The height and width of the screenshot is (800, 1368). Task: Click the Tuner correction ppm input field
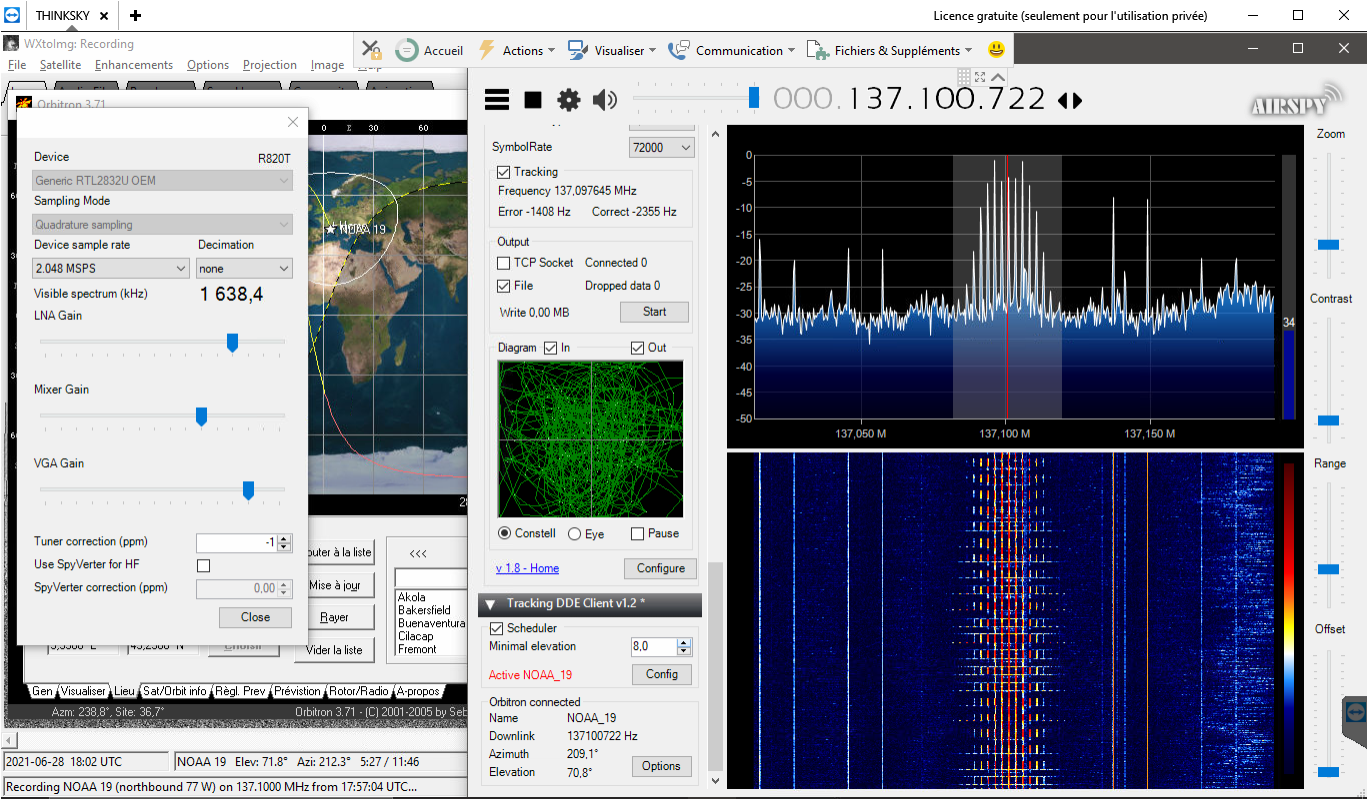click(236, 543)
